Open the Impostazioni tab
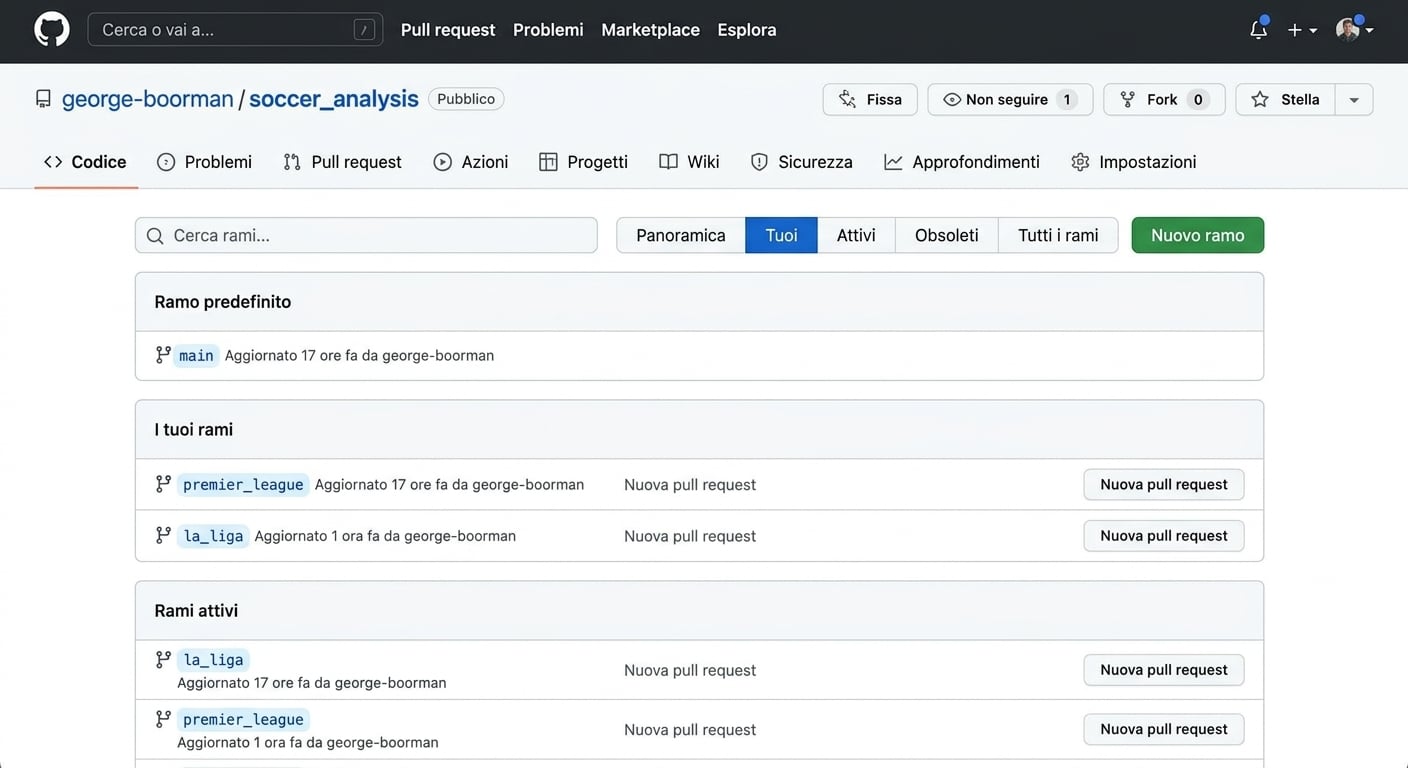 point(1133,162)
